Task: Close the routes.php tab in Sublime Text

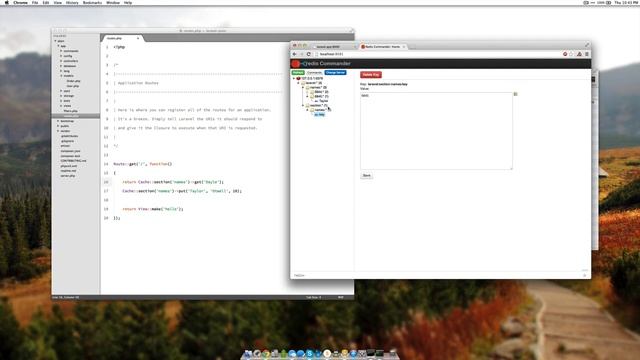Action: click(x=138, y=38)
